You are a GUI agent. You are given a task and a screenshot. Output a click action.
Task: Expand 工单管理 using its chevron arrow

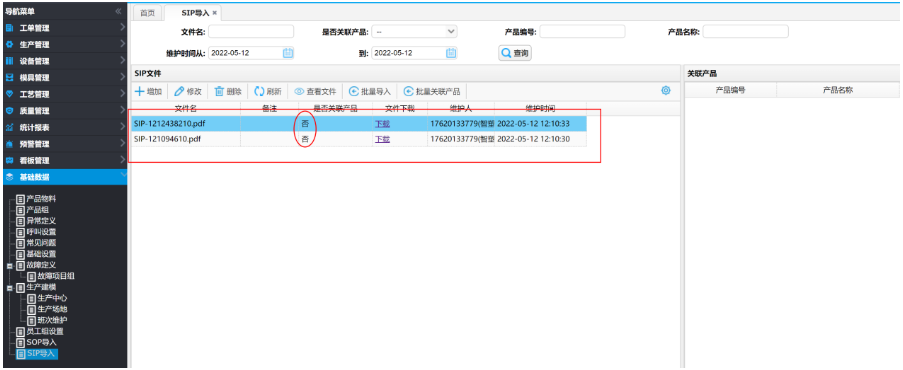(122, 28)
